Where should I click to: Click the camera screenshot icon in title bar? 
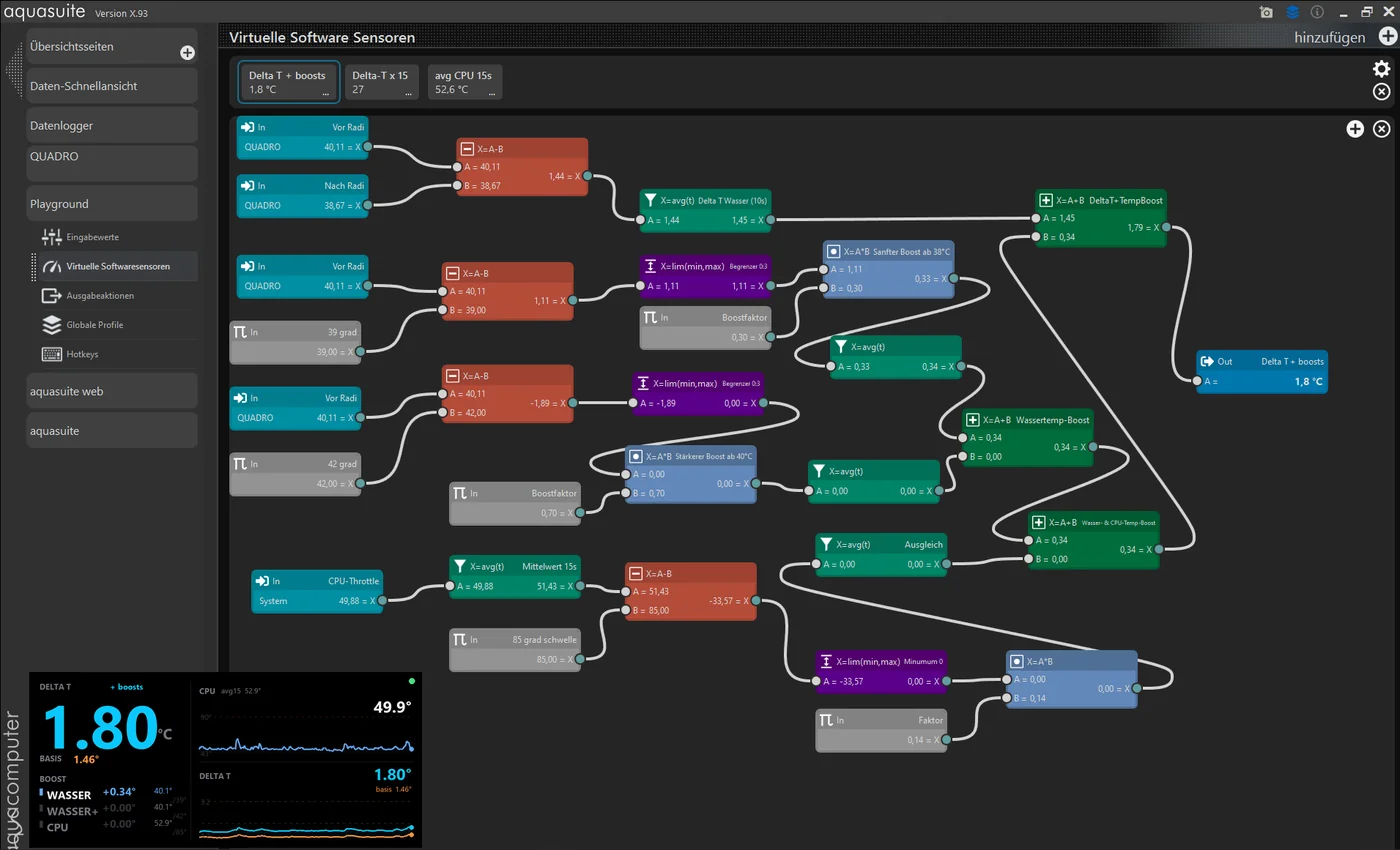(x=1267, y=12)
